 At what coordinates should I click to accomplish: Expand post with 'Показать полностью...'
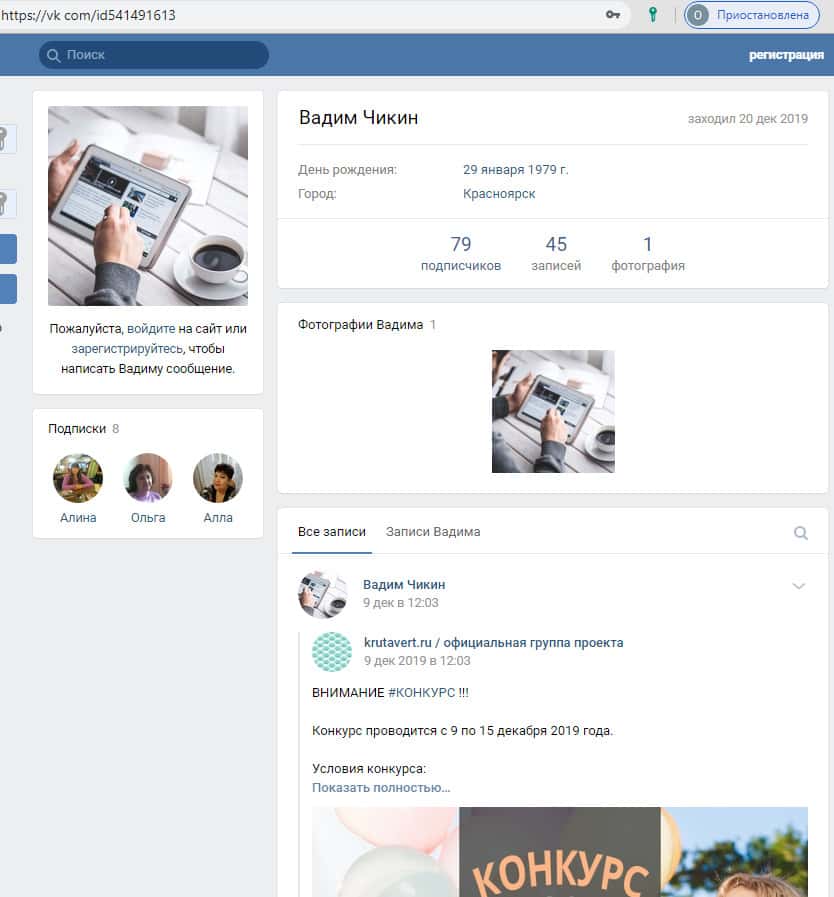tap(381, 787)
